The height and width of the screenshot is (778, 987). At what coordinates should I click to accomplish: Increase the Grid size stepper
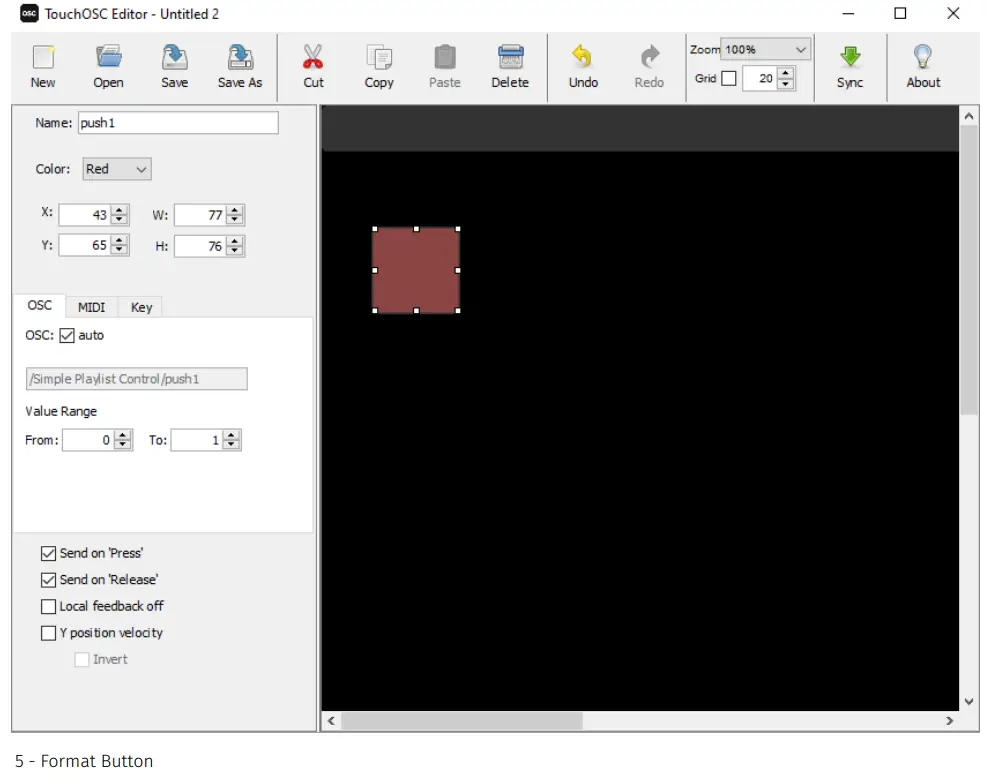pos(785,74)
